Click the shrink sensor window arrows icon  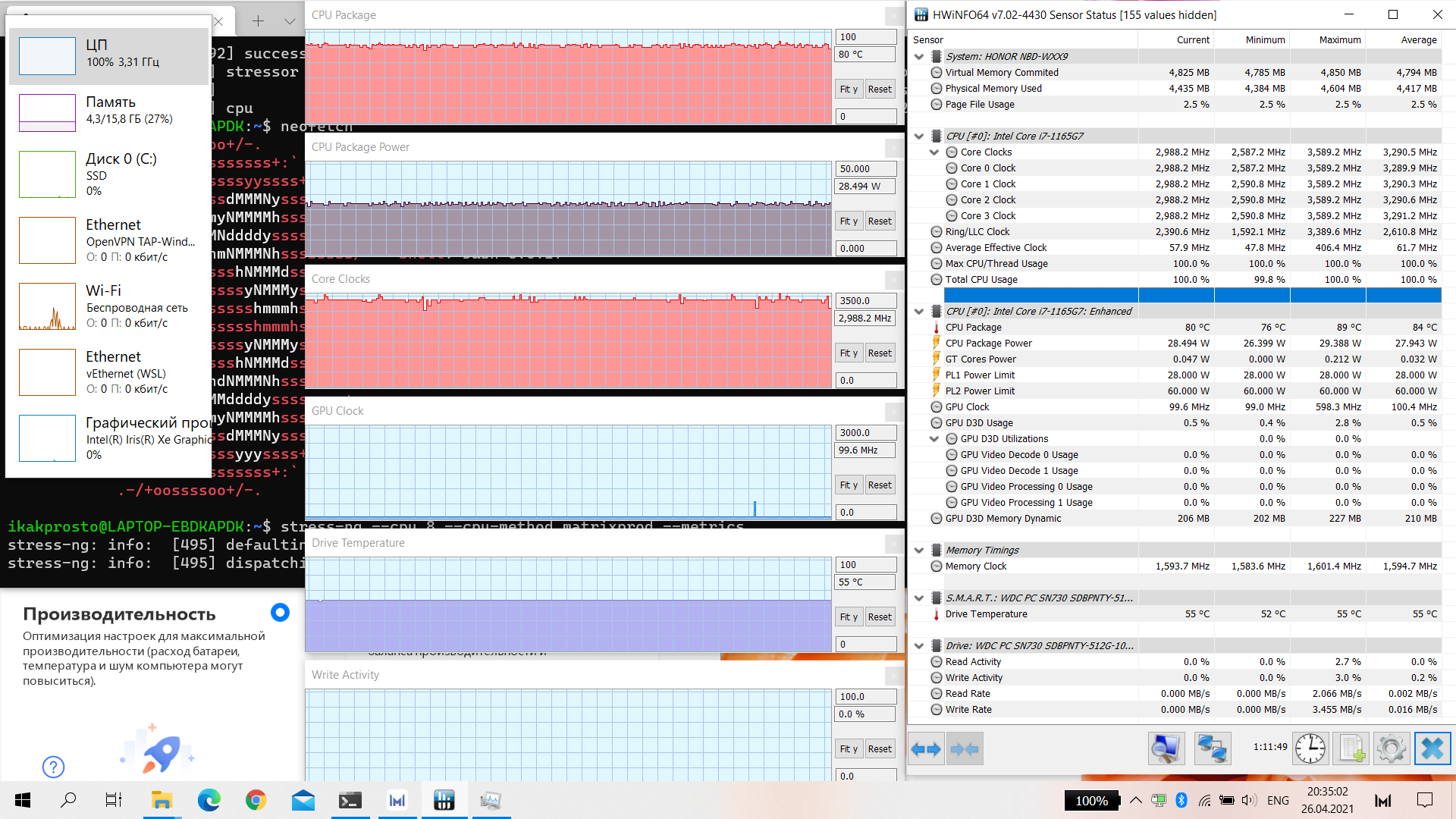[x=965, y=749]
